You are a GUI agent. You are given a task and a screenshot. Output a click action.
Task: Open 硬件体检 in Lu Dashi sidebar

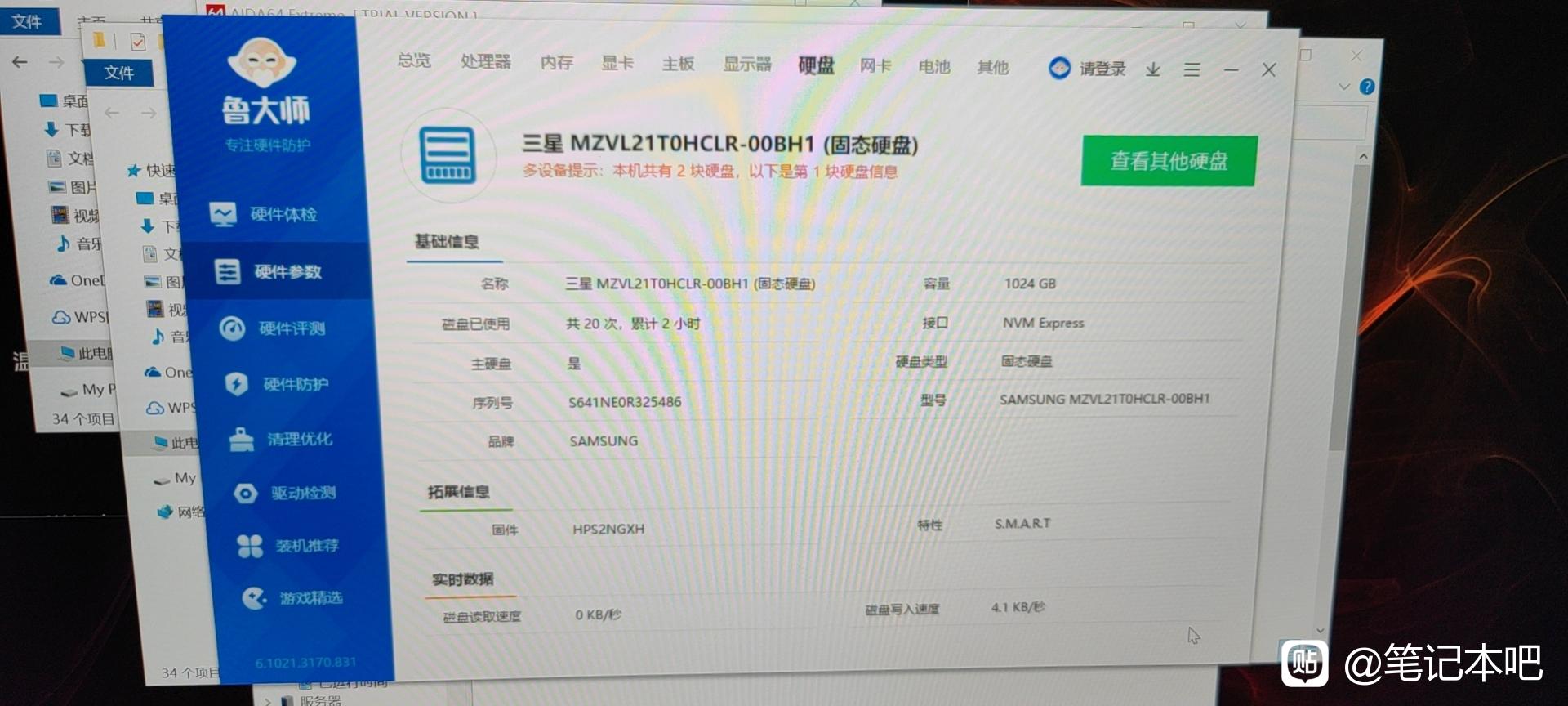(x=263, y=215)
